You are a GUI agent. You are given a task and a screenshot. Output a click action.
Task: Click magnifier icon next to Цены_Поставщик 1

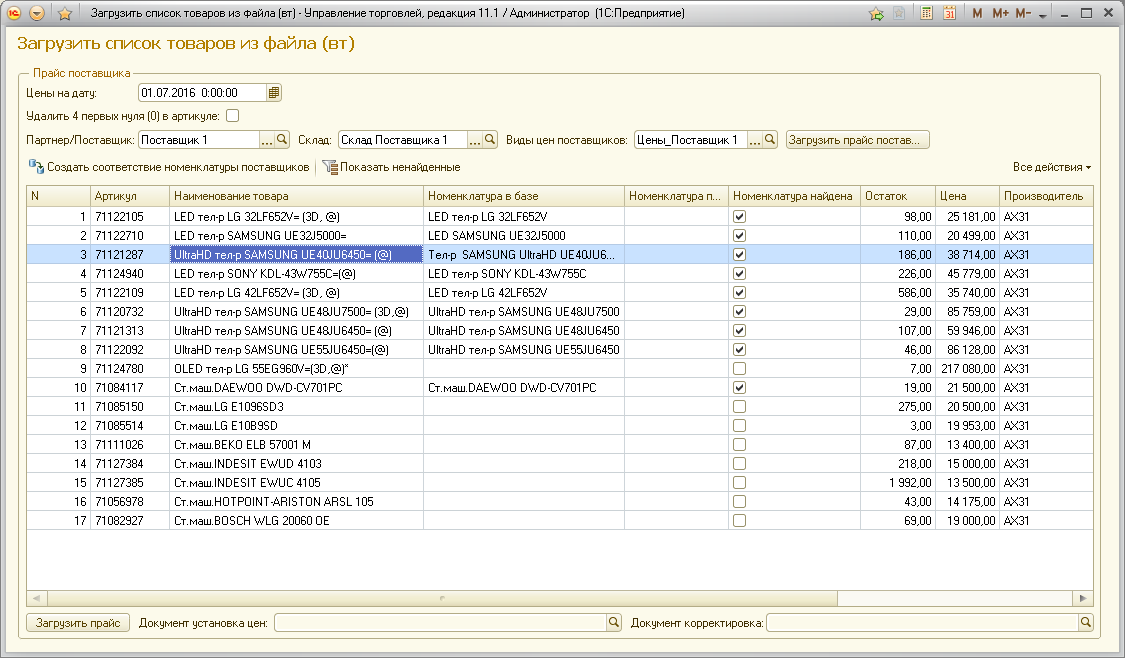(x=770, y=139)
